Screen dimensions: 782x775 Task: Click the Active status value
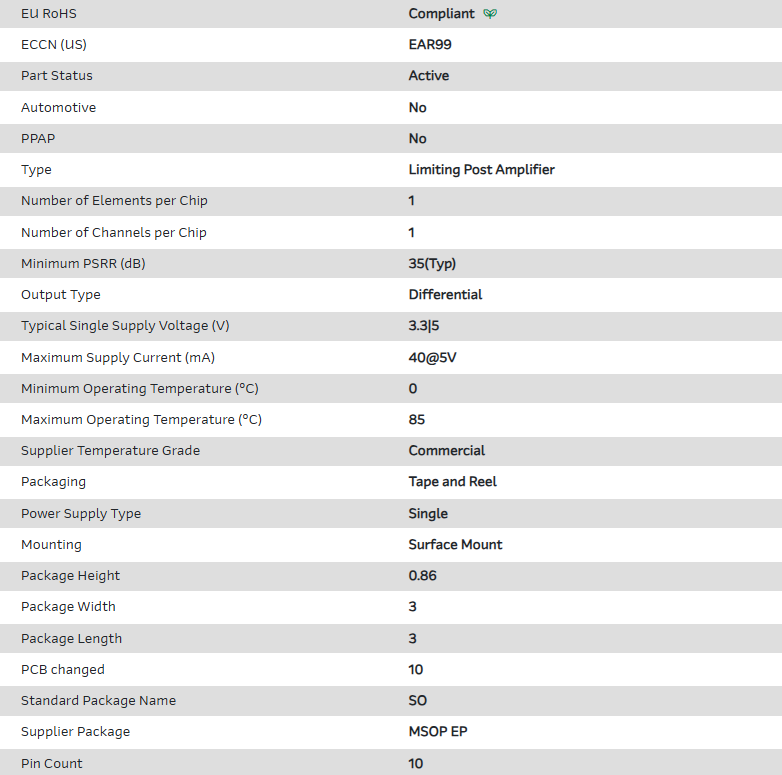[429, 76]
